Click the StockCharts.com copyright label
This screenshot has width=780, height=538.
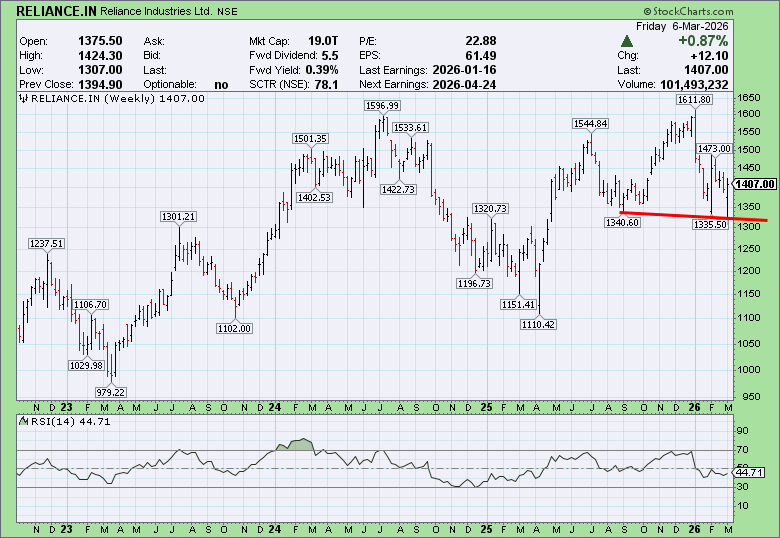pyautogui.click(x=688, y=11)
